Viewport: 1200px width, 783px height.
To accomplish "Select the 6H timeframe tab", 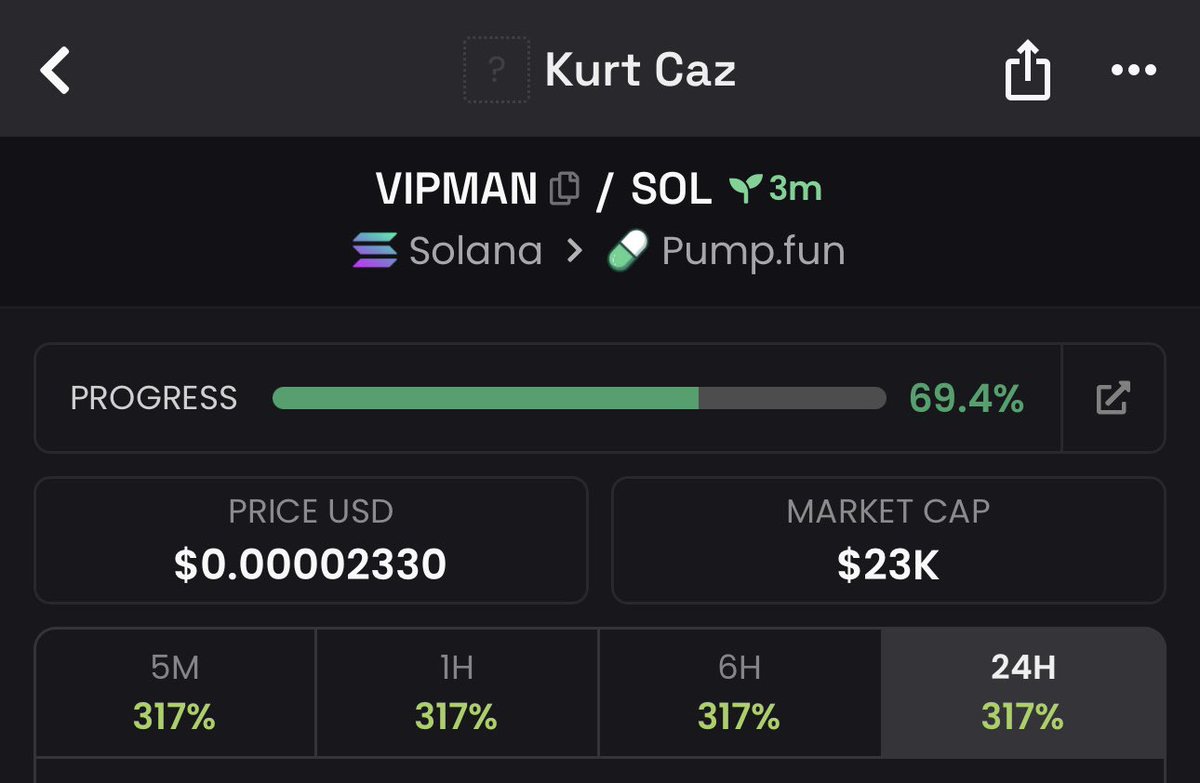I will pyautogui.click(x=740, y=692).
